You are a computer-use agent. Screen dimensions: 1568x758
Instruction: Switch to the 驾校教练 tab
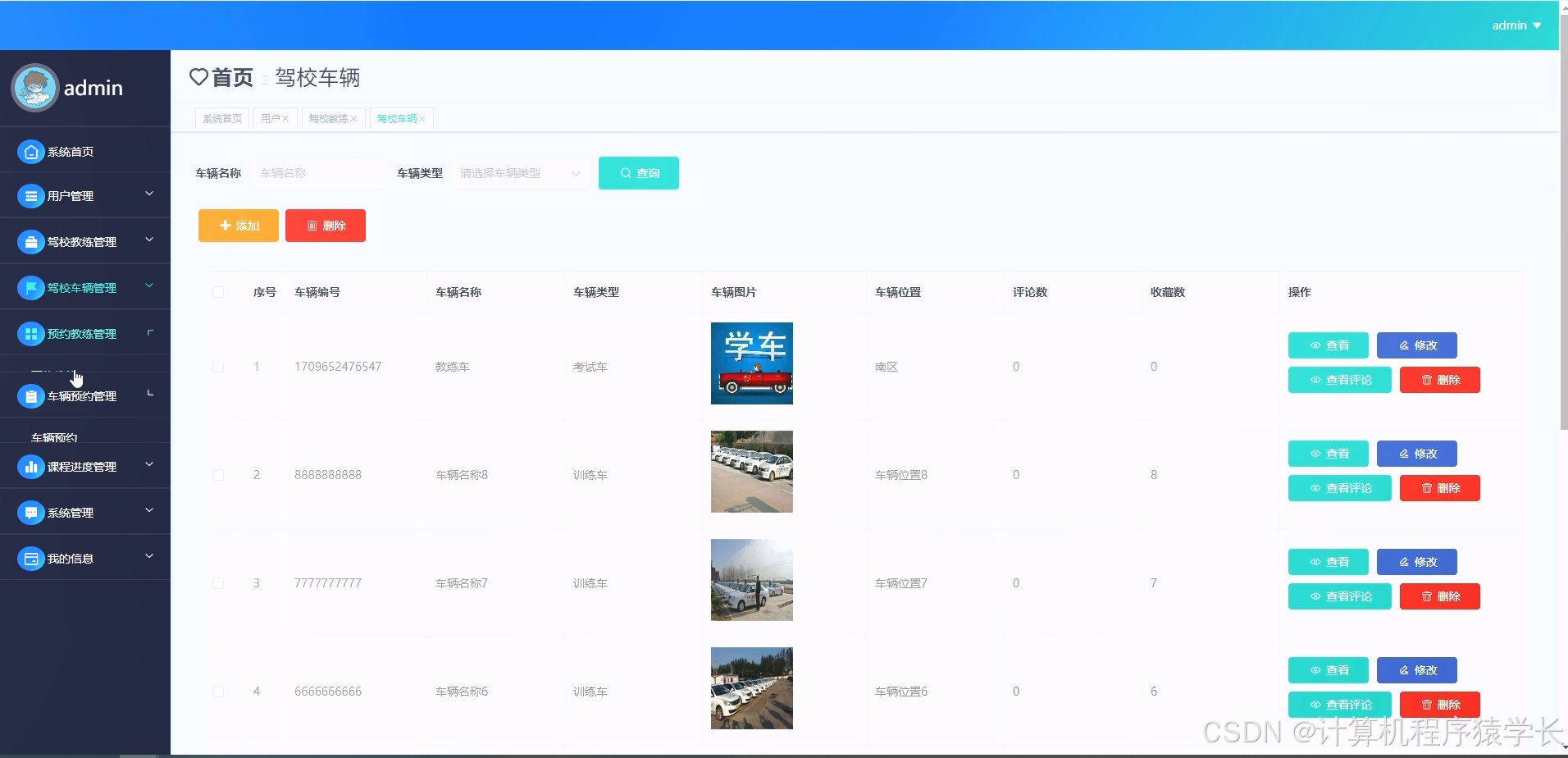[328, 117]
